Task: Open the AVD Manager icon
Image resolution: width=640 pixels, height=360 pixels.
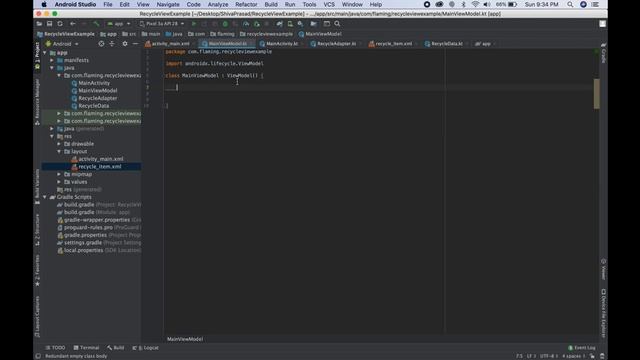Action: [290, 24]
